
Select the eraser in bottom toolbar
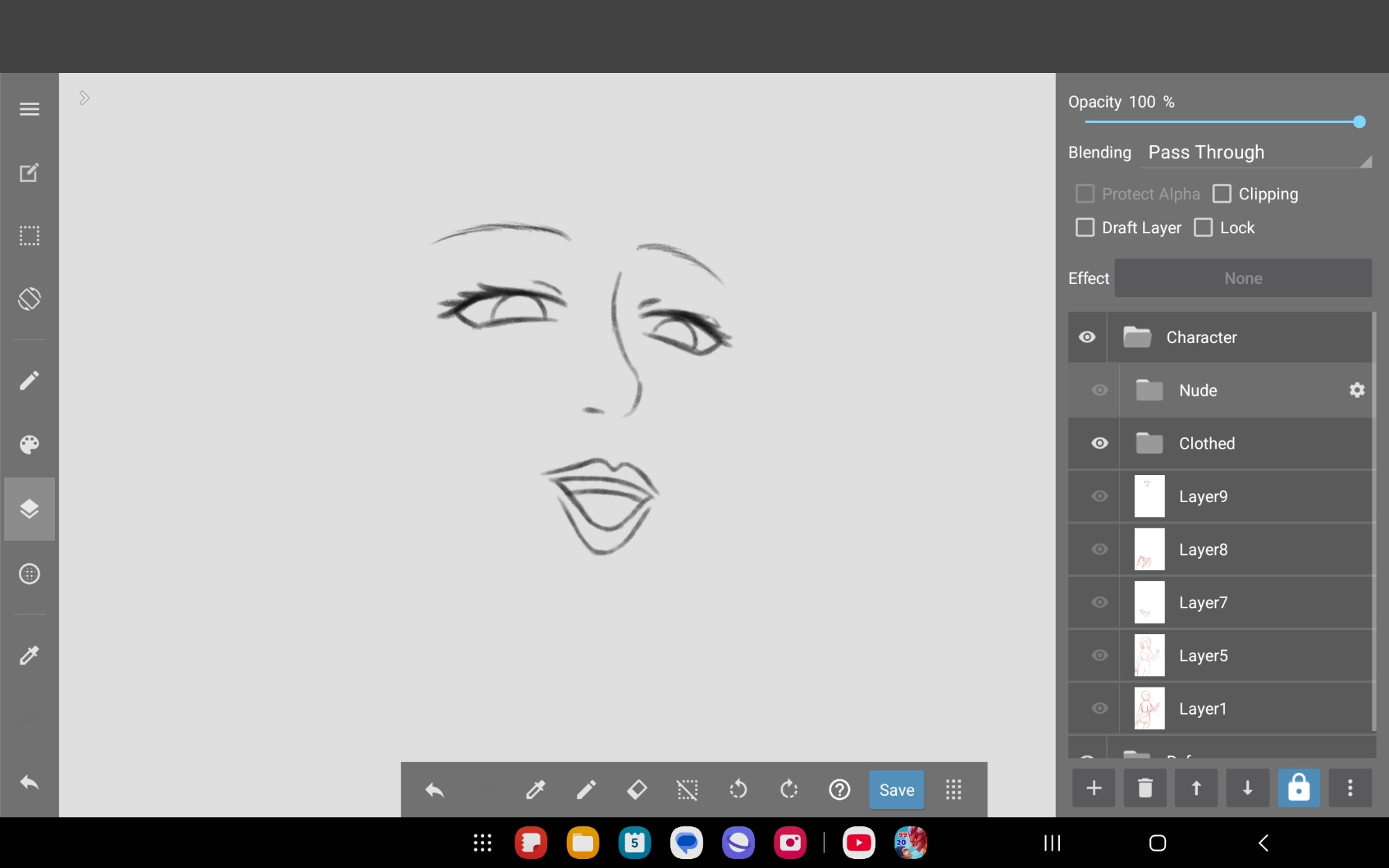[x=637, y=790]
